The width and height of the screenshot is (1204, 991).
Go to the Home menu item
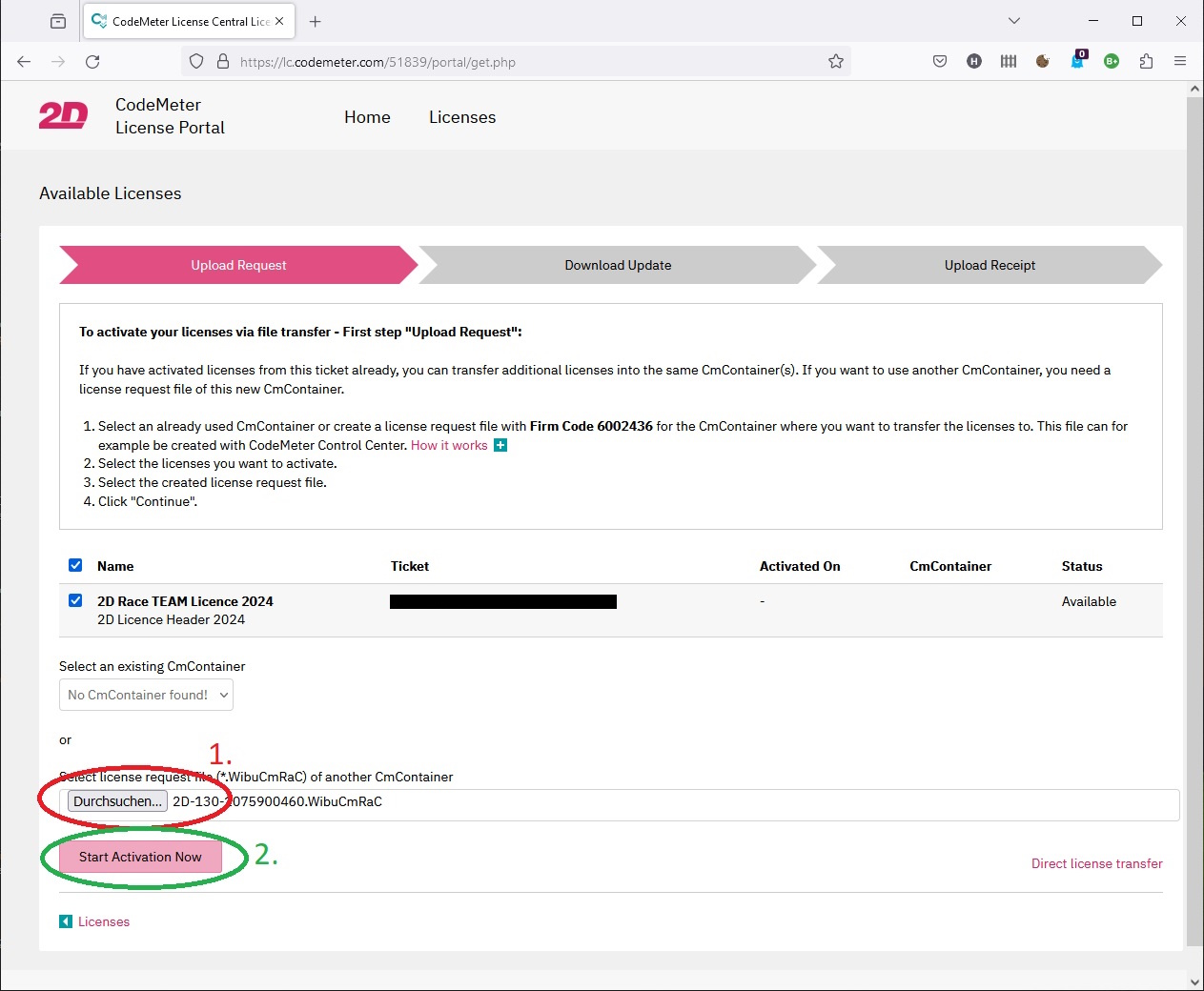(x=367, y=117)
